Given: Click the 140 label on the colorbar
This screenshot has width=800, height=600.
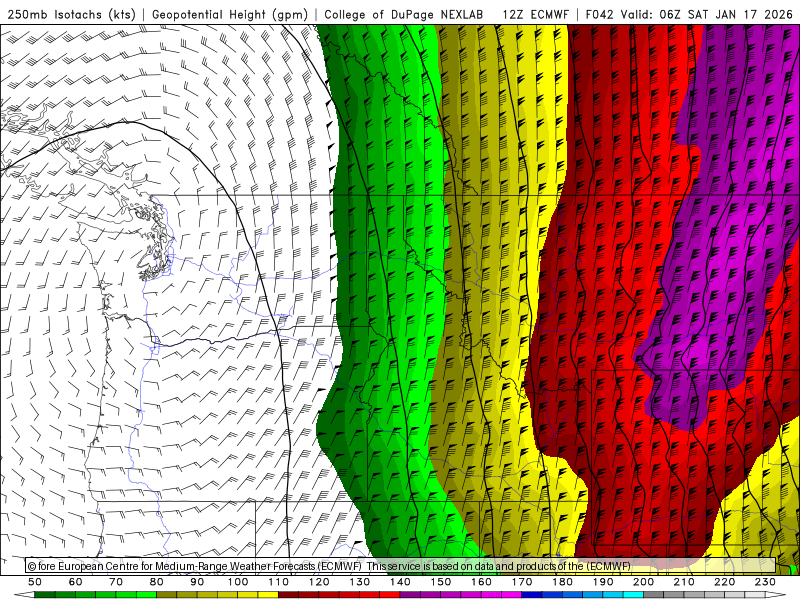Looking at the screenshot, I should [400, 582].
